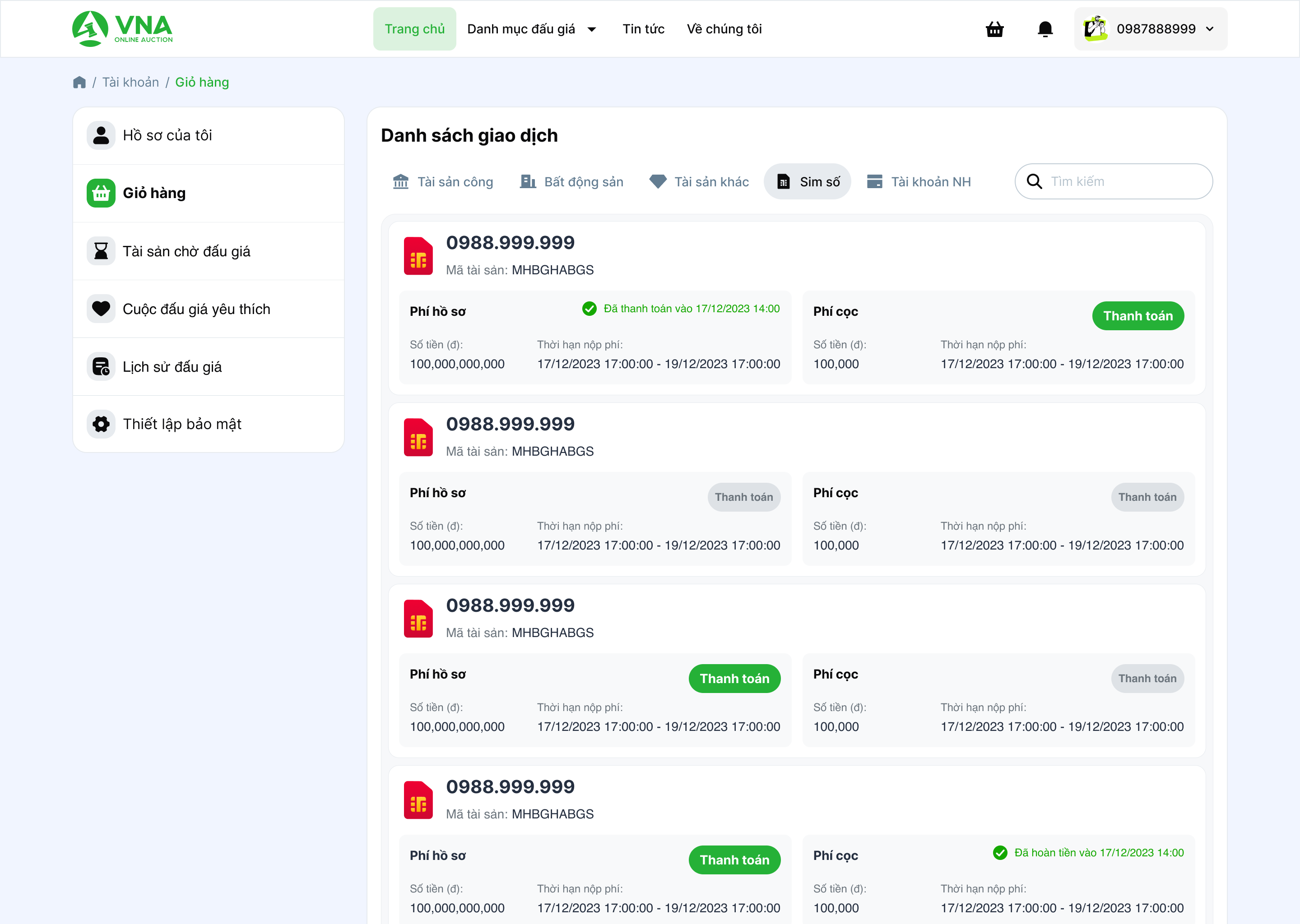Expand account menu chevron beside 0987888999

pos(1210,29)
